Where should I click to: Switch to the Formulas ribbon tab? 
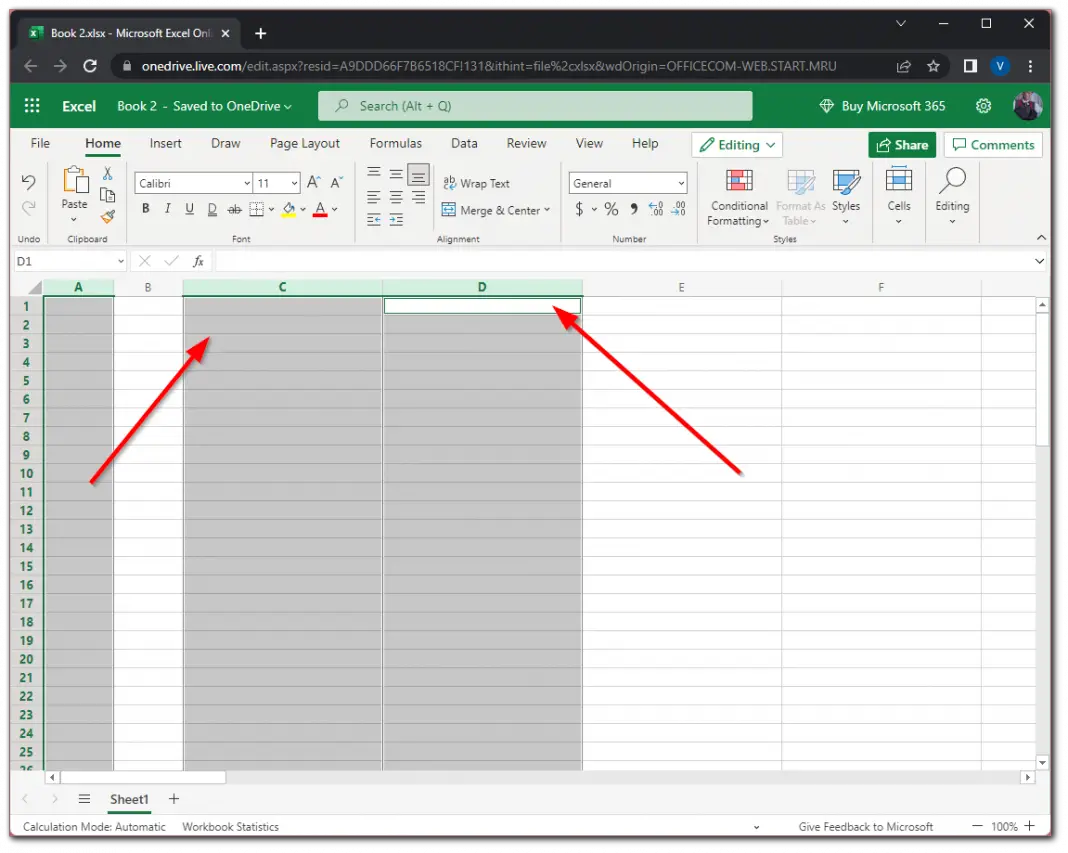(x=395, y=143)
